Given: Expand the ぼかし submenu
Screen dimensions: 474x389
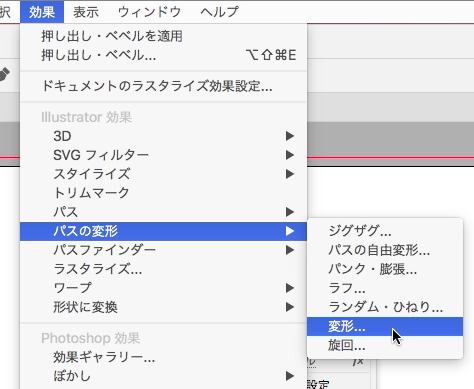Looking at the screenshot, I should [x=163, y=376].
